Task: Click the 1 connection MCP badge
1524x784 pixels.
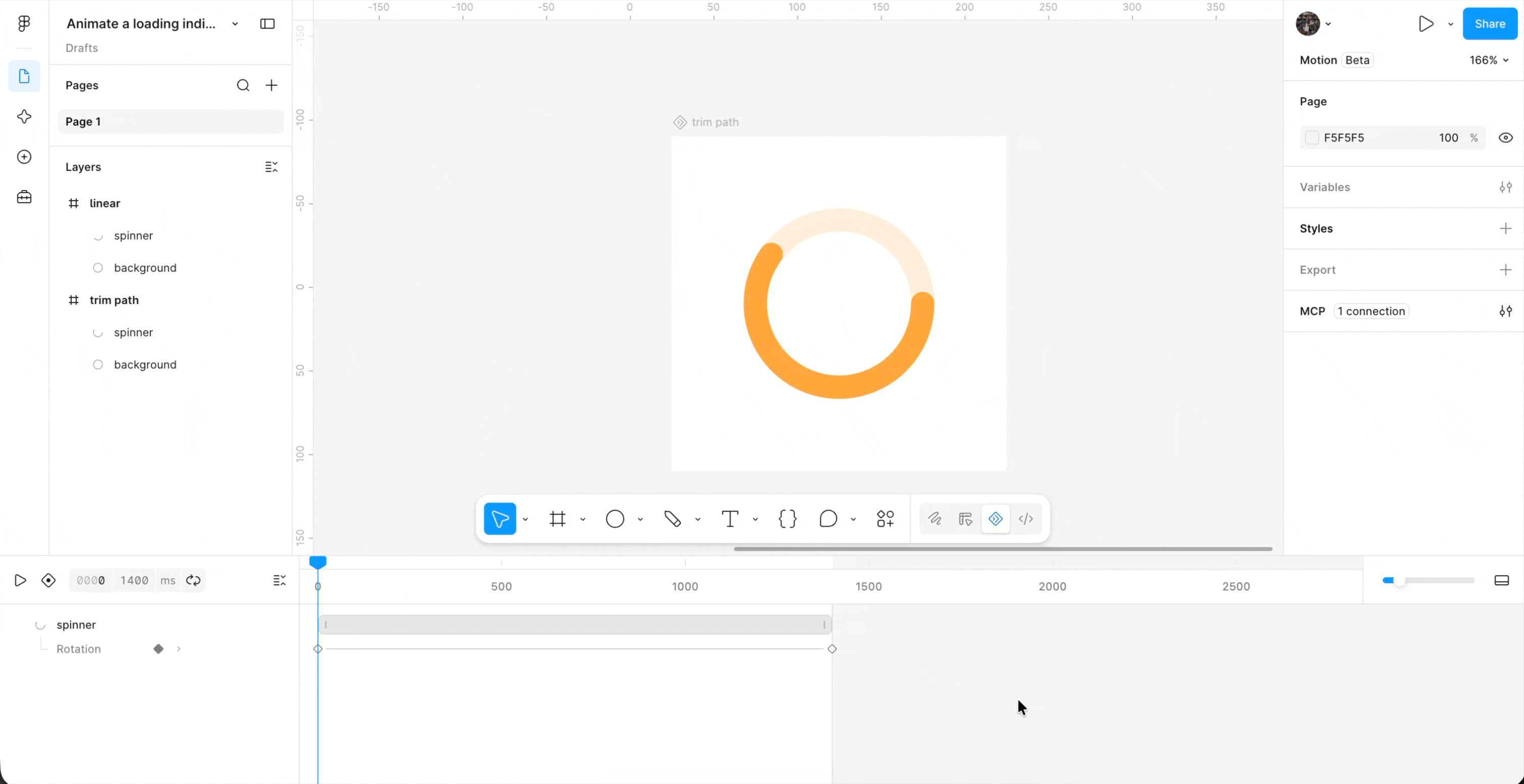Action: (1371, 312)
